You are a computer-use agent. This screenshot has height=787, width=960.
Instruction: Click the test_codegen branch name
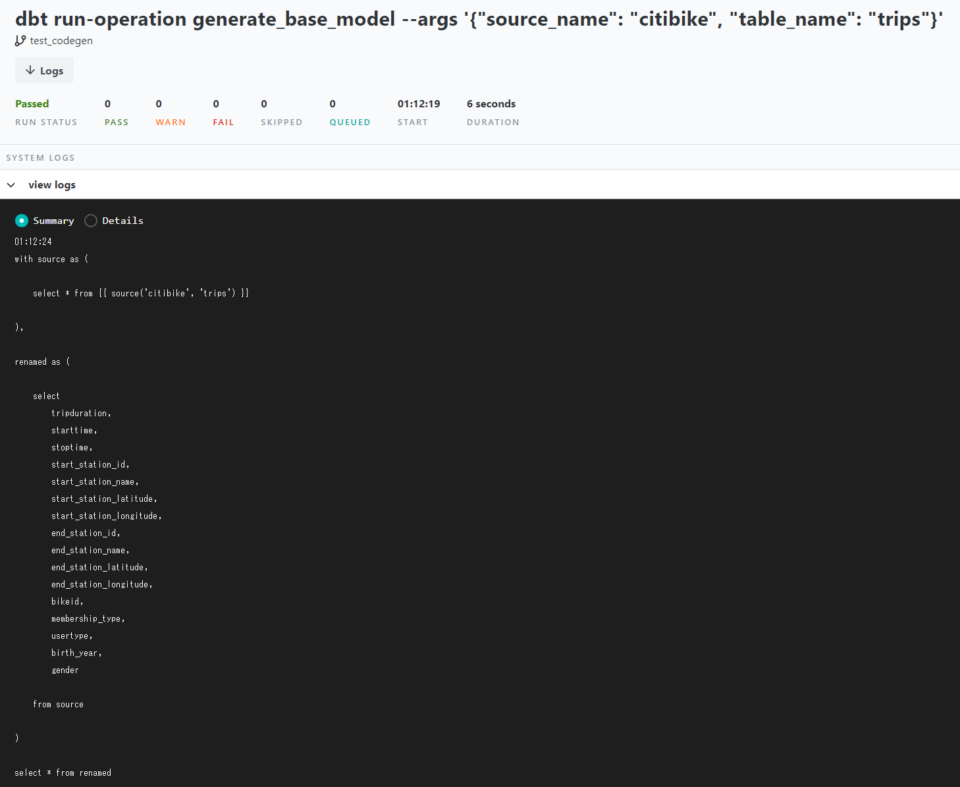coord(61,40)
